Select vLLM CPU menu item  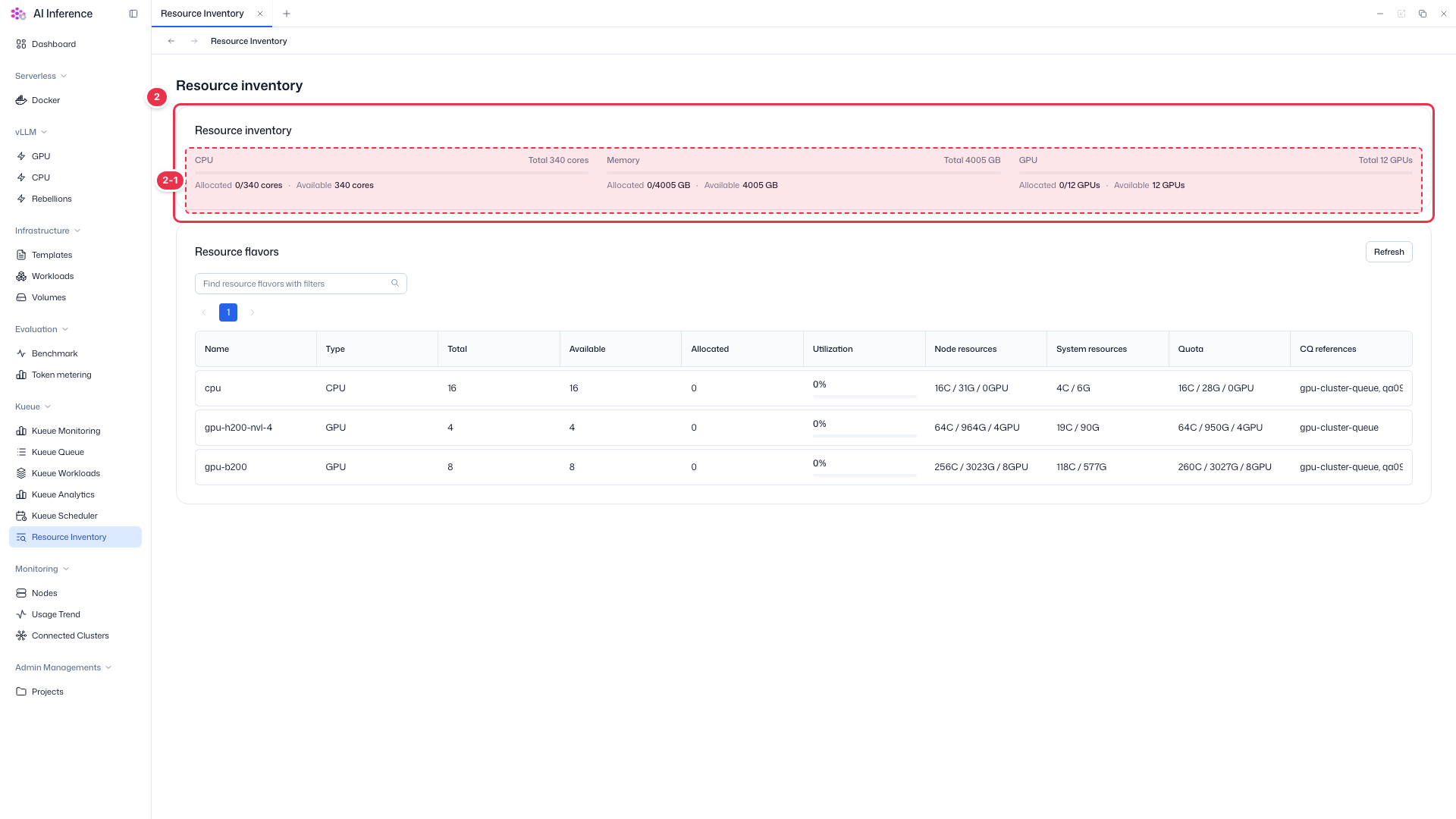(x=75, y=177)
